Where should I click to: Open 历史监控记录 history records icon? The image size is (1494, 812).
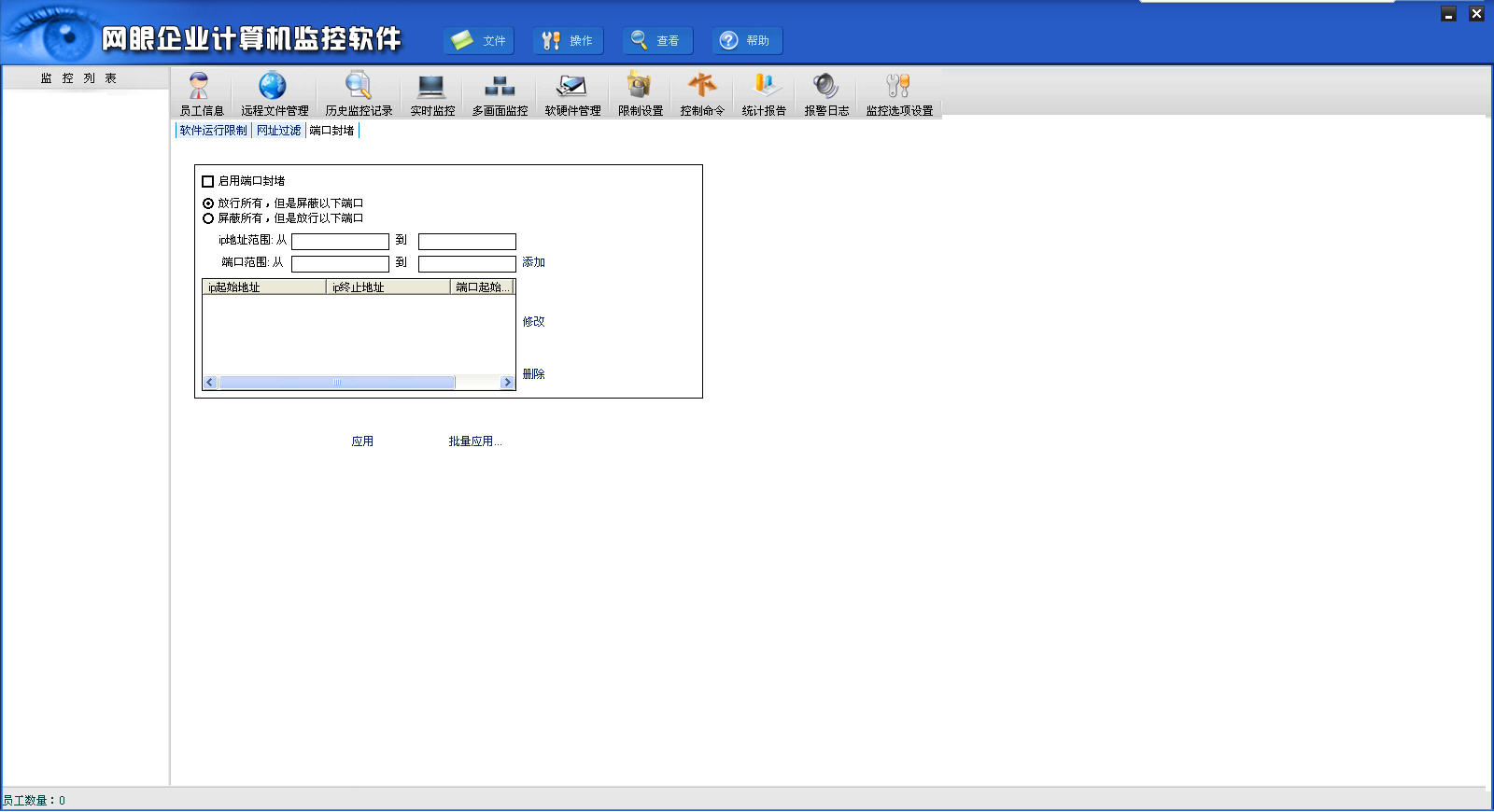(x=359, y=93)
